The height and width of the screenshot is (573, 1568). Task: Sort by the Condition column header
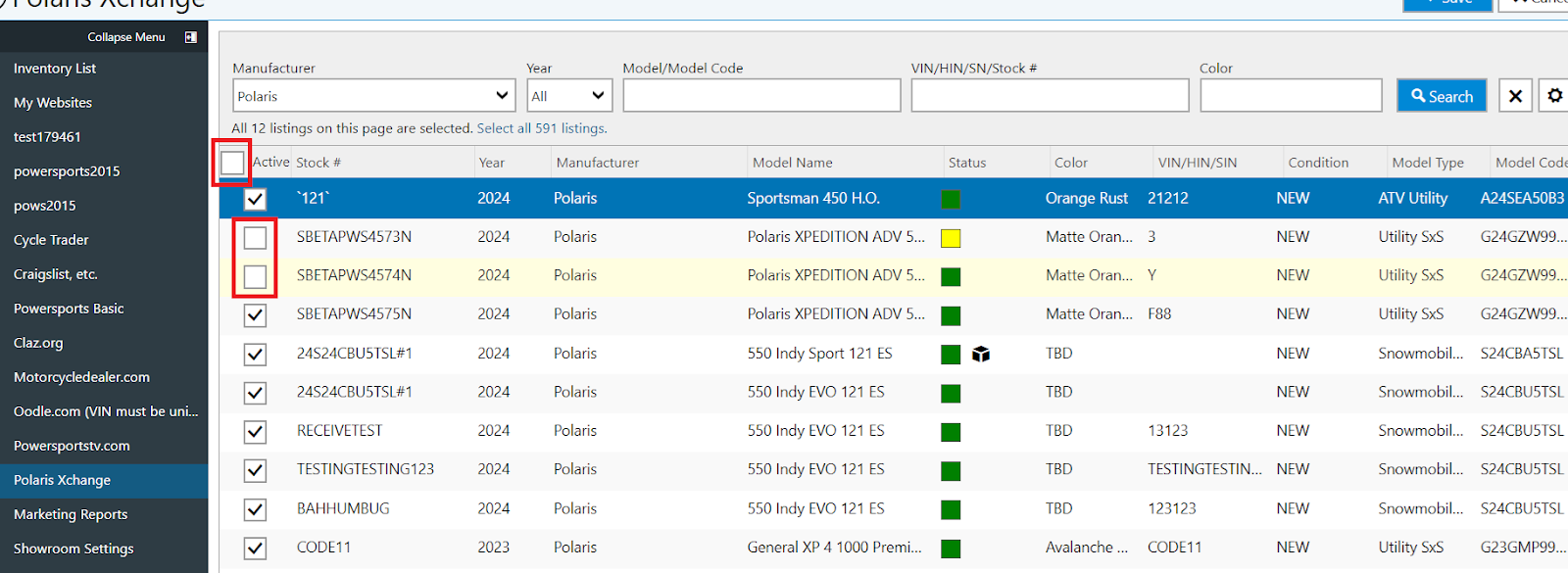coord(1318,163)
